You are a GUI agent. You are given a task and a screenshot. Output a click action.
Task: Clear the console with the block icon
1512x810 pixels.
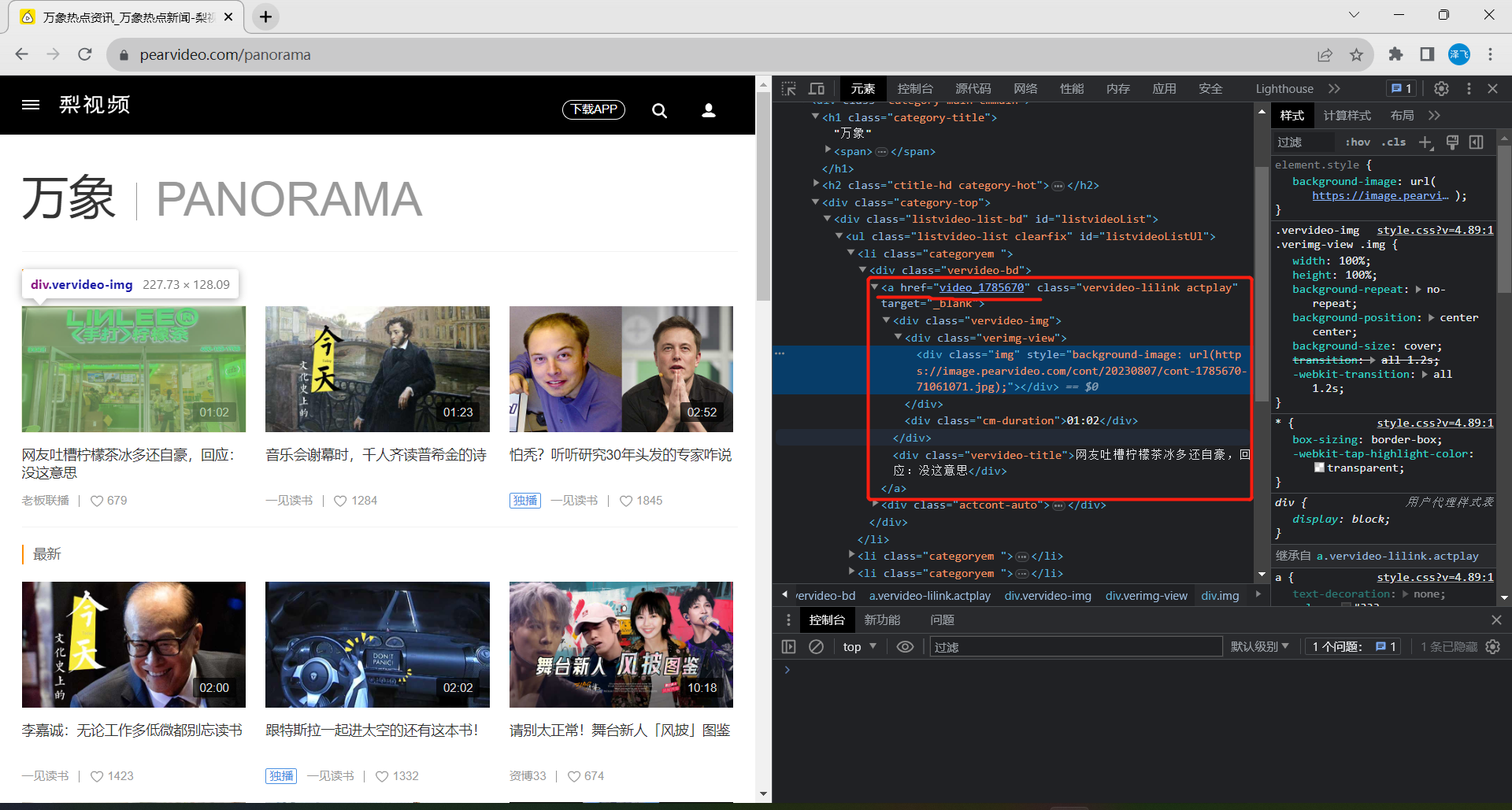pyautogui.click(x=816, y=646)
